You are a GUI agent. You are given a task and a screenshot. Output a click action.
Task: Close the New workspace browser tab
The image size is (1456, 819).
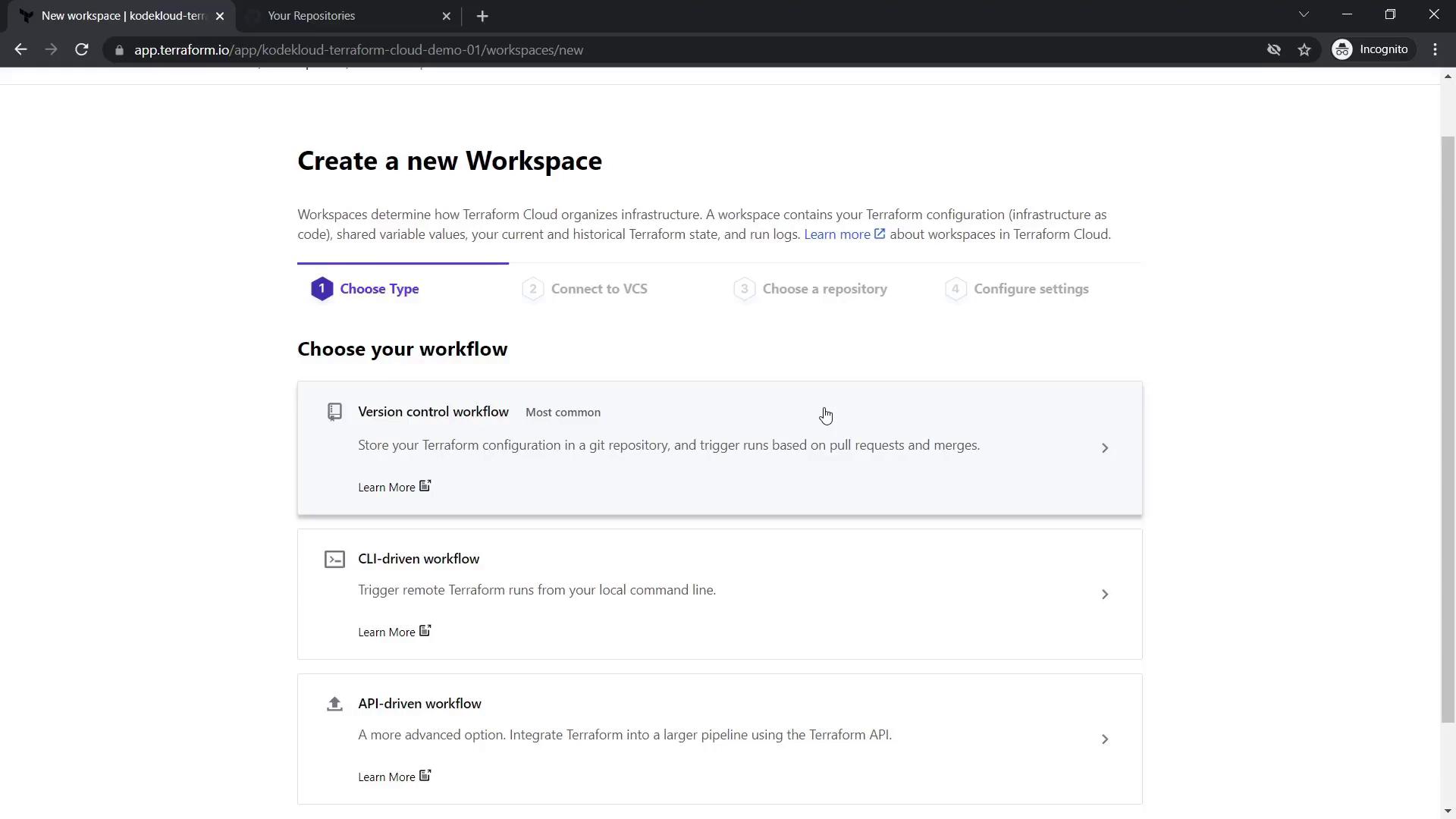pos(220,16)
